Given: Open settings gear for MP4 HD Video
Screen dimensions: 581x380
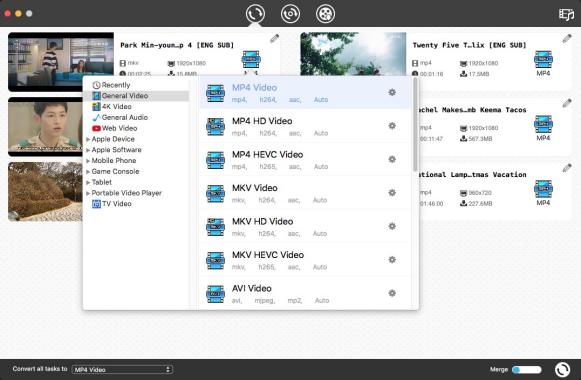Looking at the screenshot, I should tap(392, 126).
